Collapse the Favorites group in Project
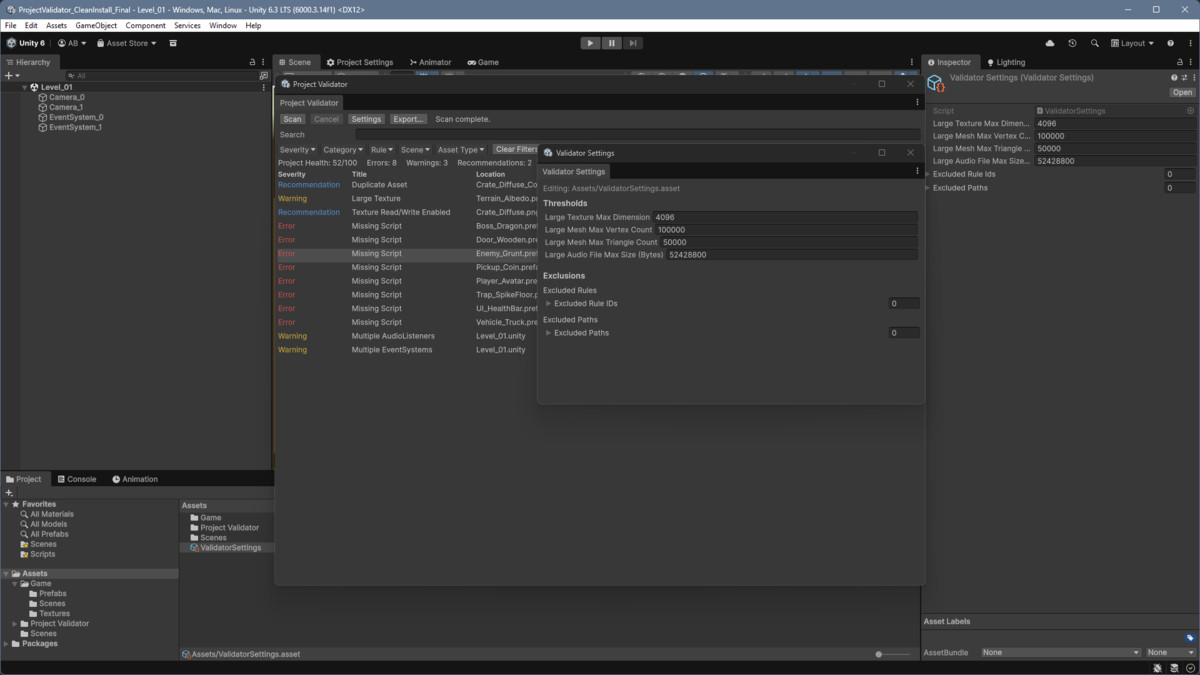 (6, 504)
